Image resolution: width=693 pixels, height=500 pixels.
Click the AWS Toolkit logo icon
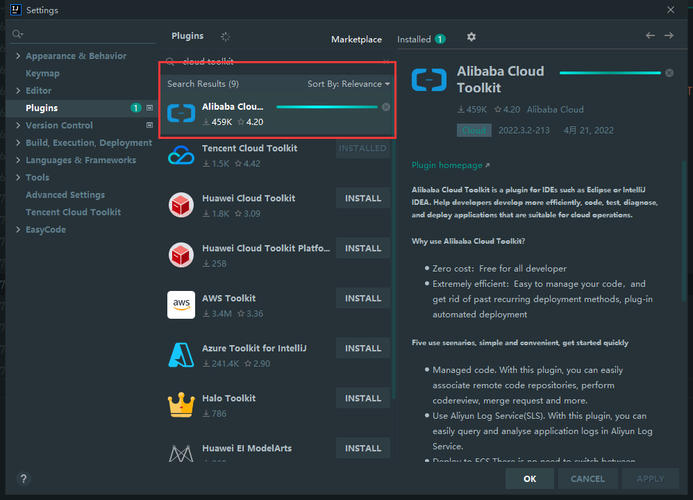(181, 305)
